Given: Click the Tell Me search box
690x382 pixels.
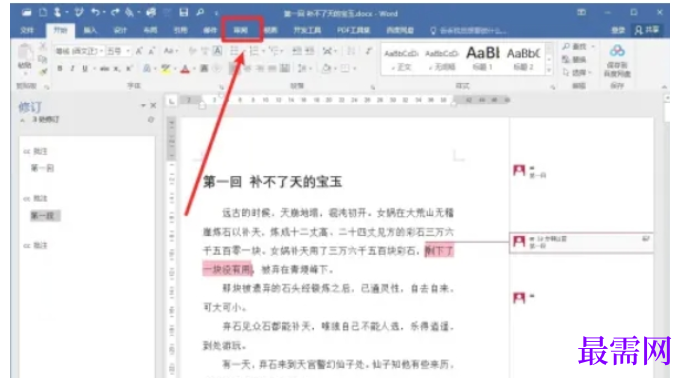Looking at the screenshot, I should tap(469, 30).
